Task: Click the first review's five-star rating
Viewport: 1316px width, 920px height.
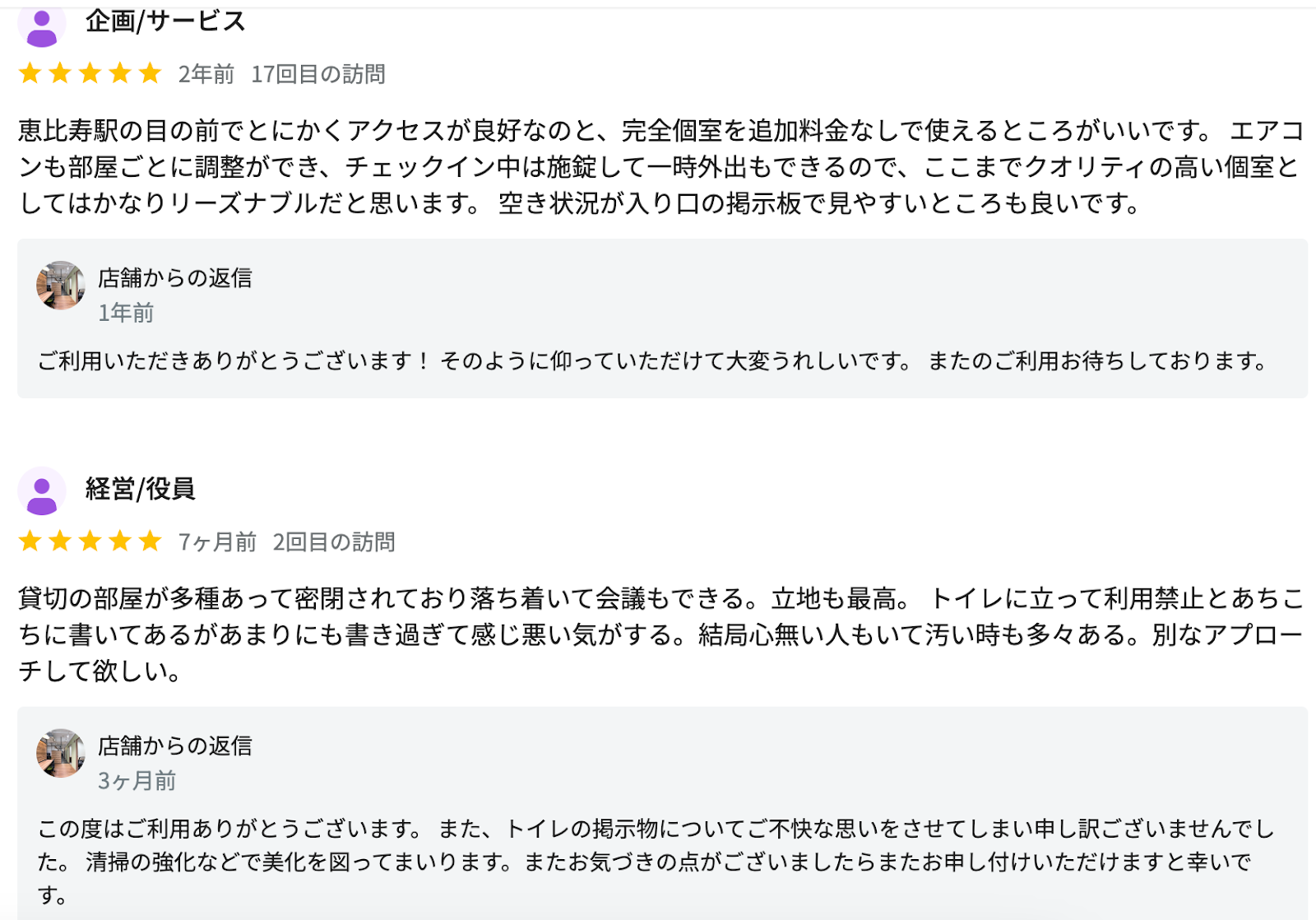Action: [x=90, y=73]
